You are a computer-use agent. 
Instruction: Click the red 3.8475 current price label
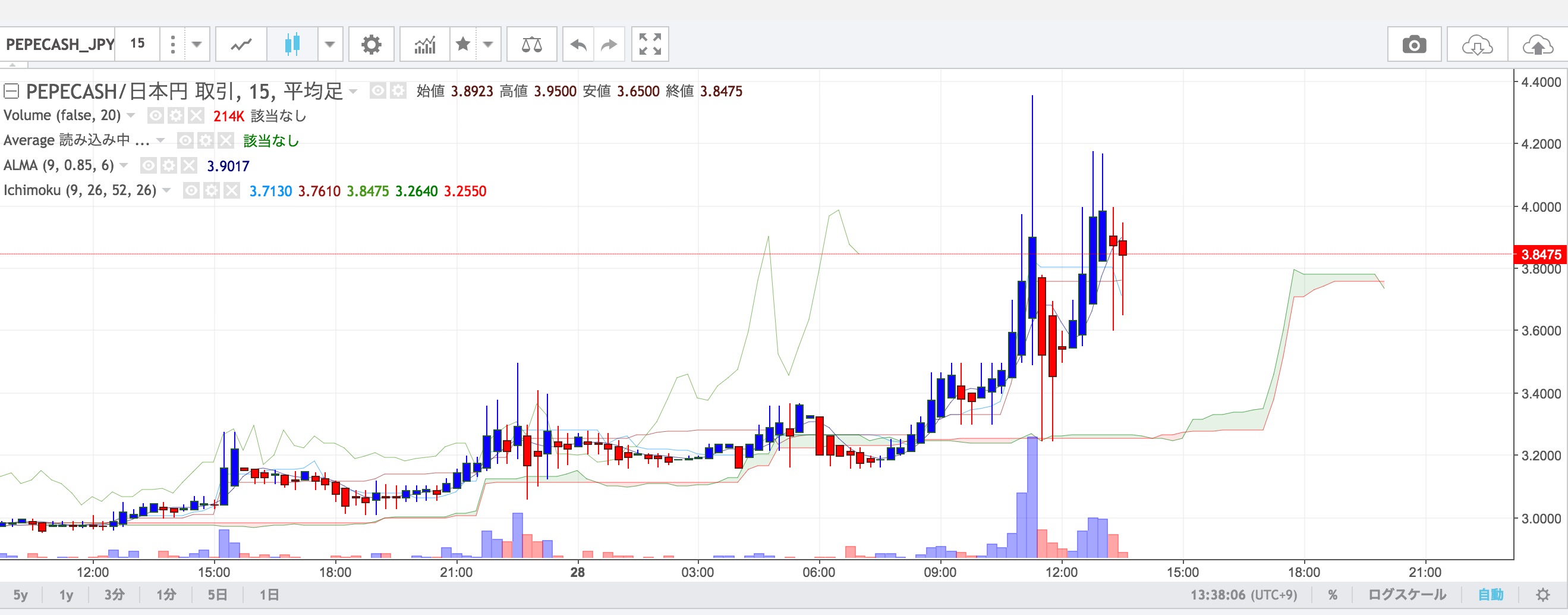pyautogui.click(x=1540, y=255)
